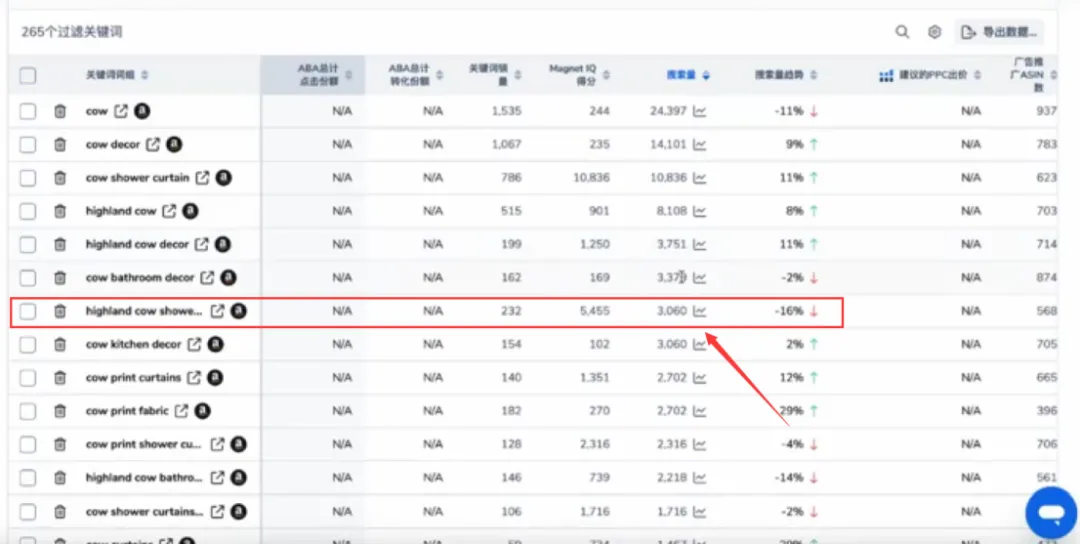Screen dimensions: 1080x544
Task: Open cow print curtains external link icon
Action: click(x=194, y=377)
